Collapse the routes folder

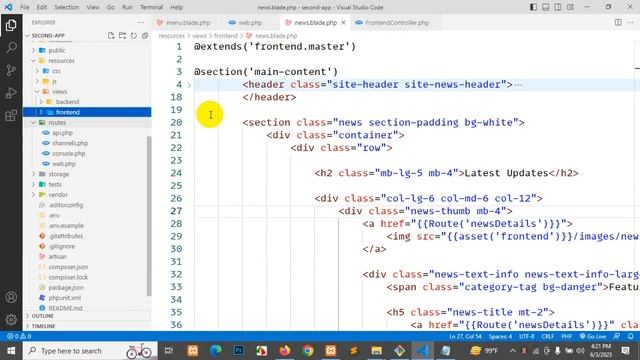tap(87, 122)
